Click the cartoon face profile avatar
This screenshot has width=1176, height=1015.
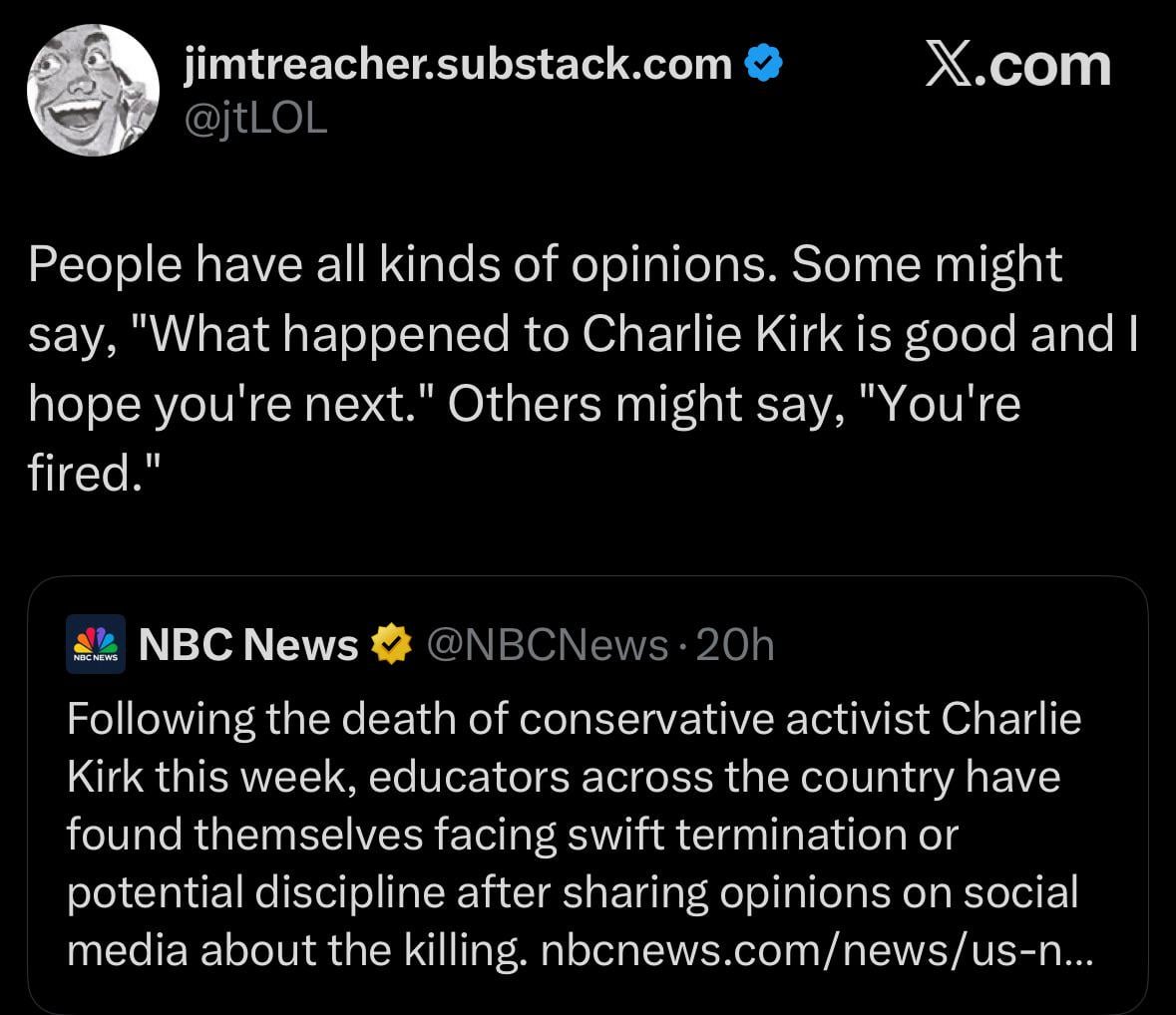point(93,90)
